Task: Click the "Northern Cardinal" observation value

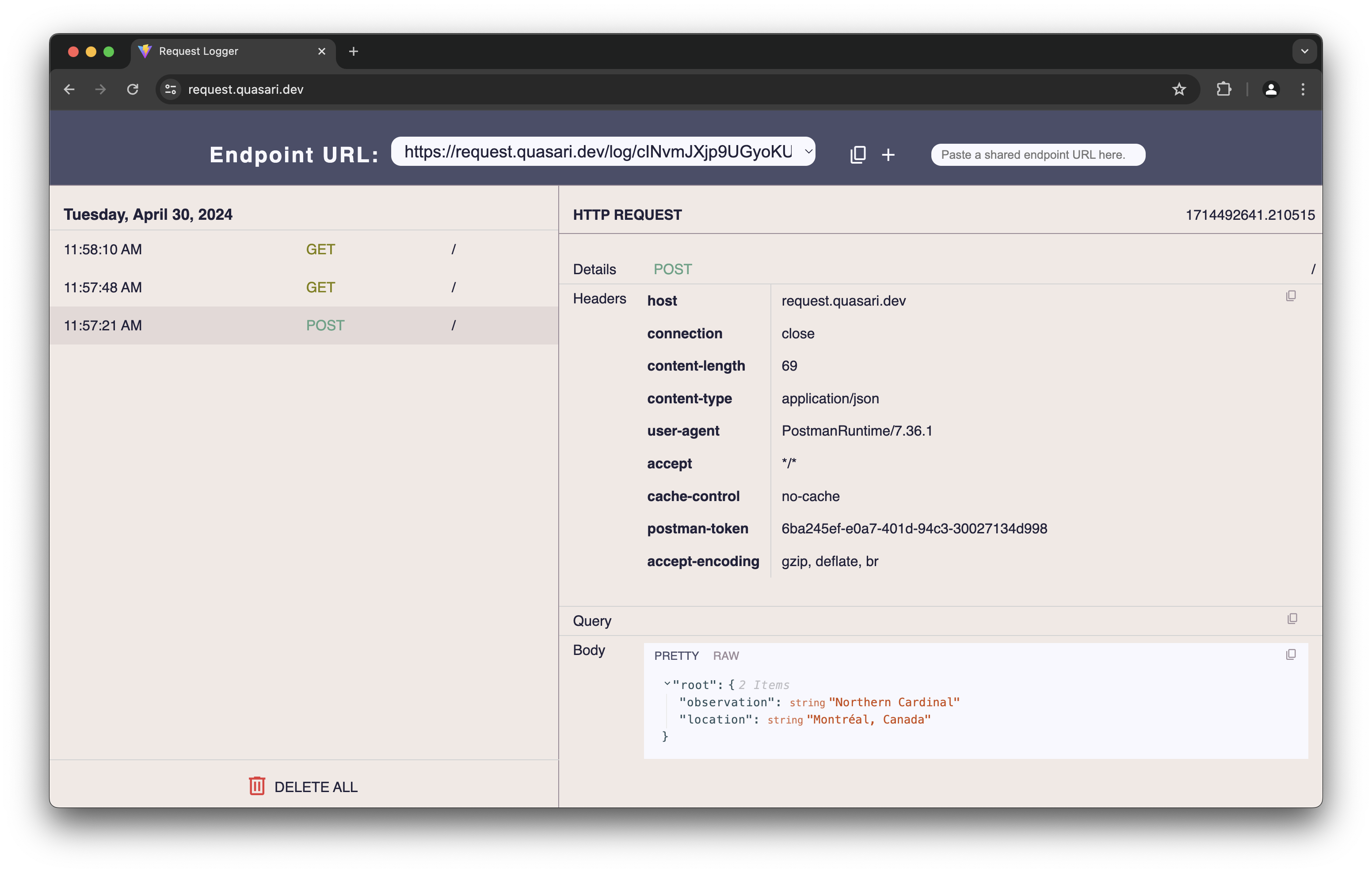Action: 895,702
